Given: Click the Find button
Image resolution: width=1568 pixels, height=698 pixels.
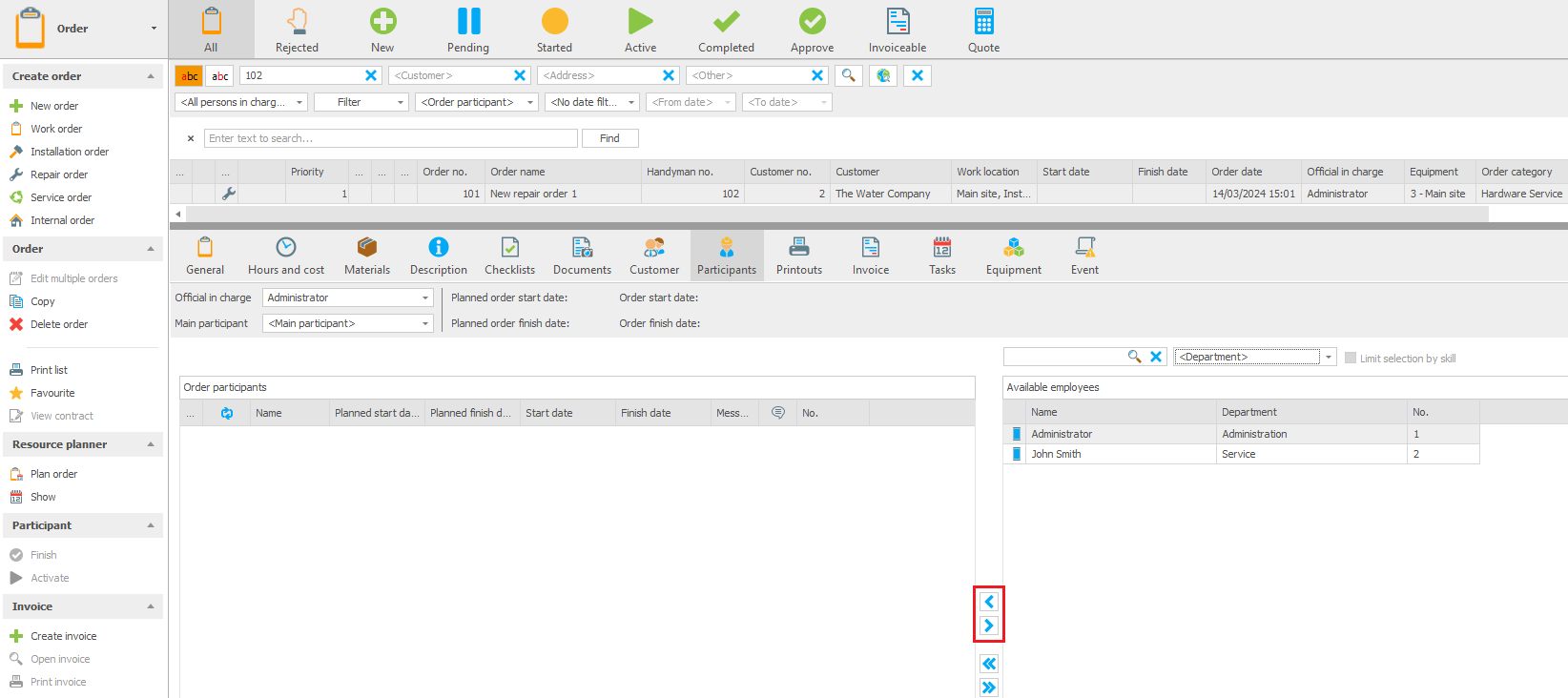Looking at the screenshot, I should [x=609, y=138].
